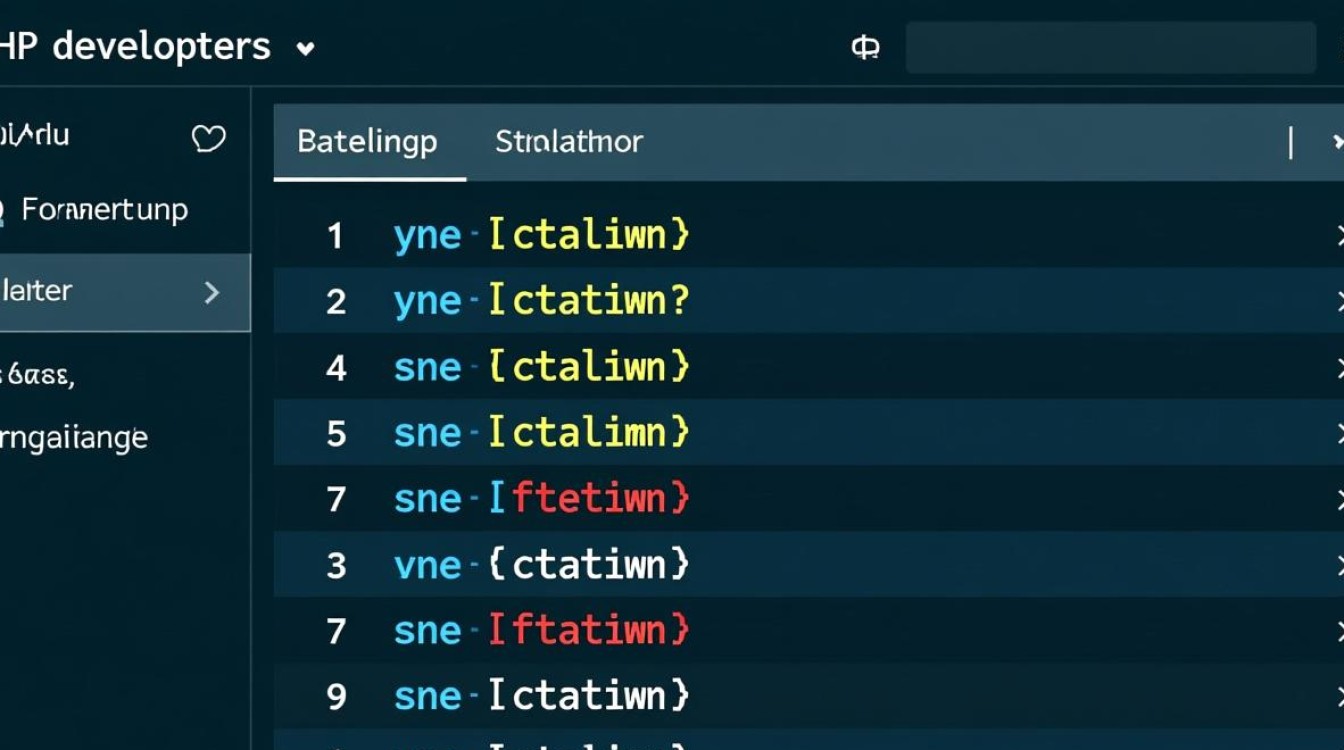This screenshot has width=1344, height=750.
Task: Click the arrow icon at the end of row 1
Action: click(1339, 236)
